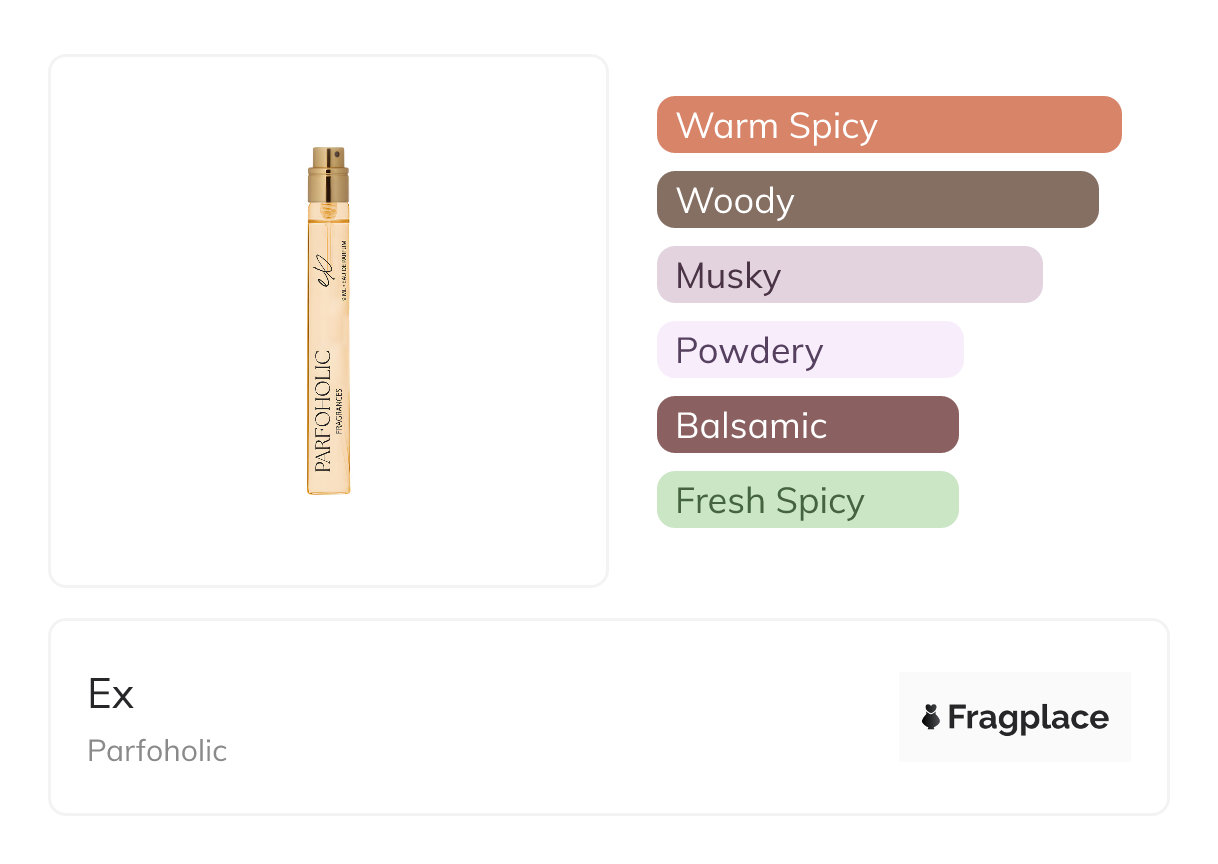Click the 'Woody' text label
The image size is (1218, 864).
[735, 201]
